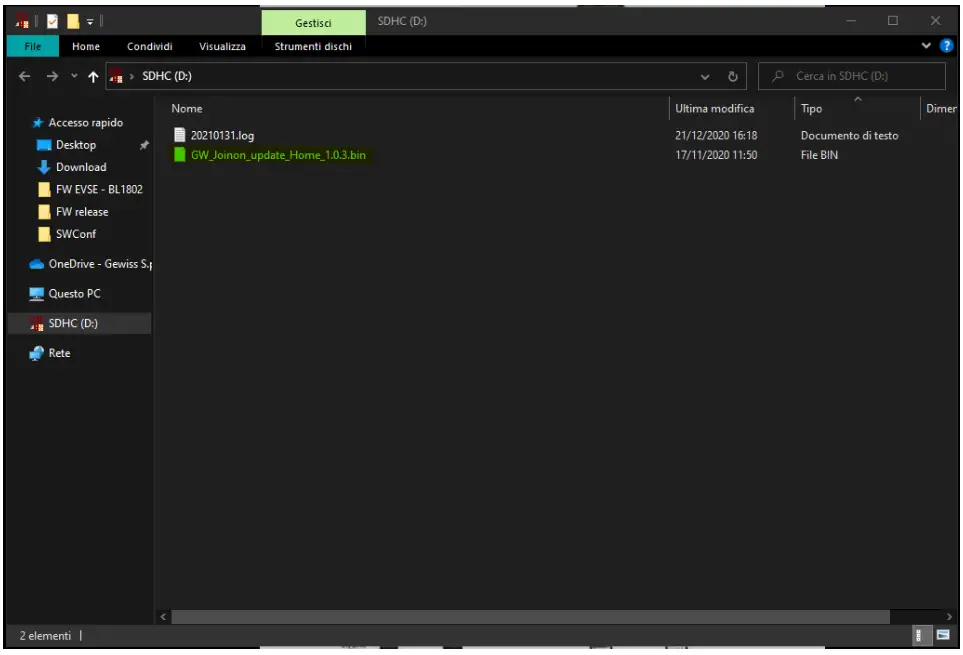Open Rete in the navigation pane
This screenshot has width=963, height=655.
[x=59, y=353]
